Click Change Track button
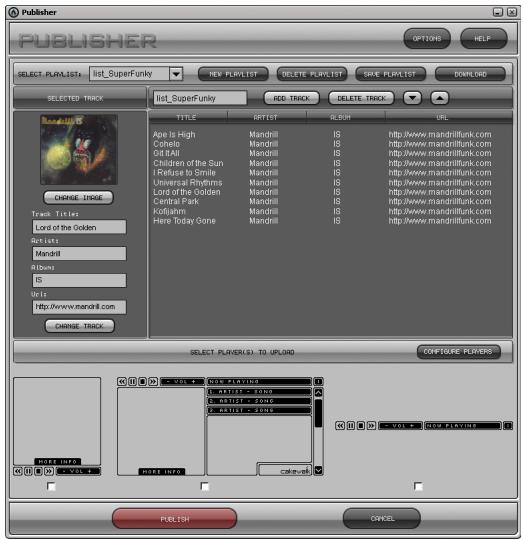The width and height of the screenshot is (523, 540). pos(80,326)
